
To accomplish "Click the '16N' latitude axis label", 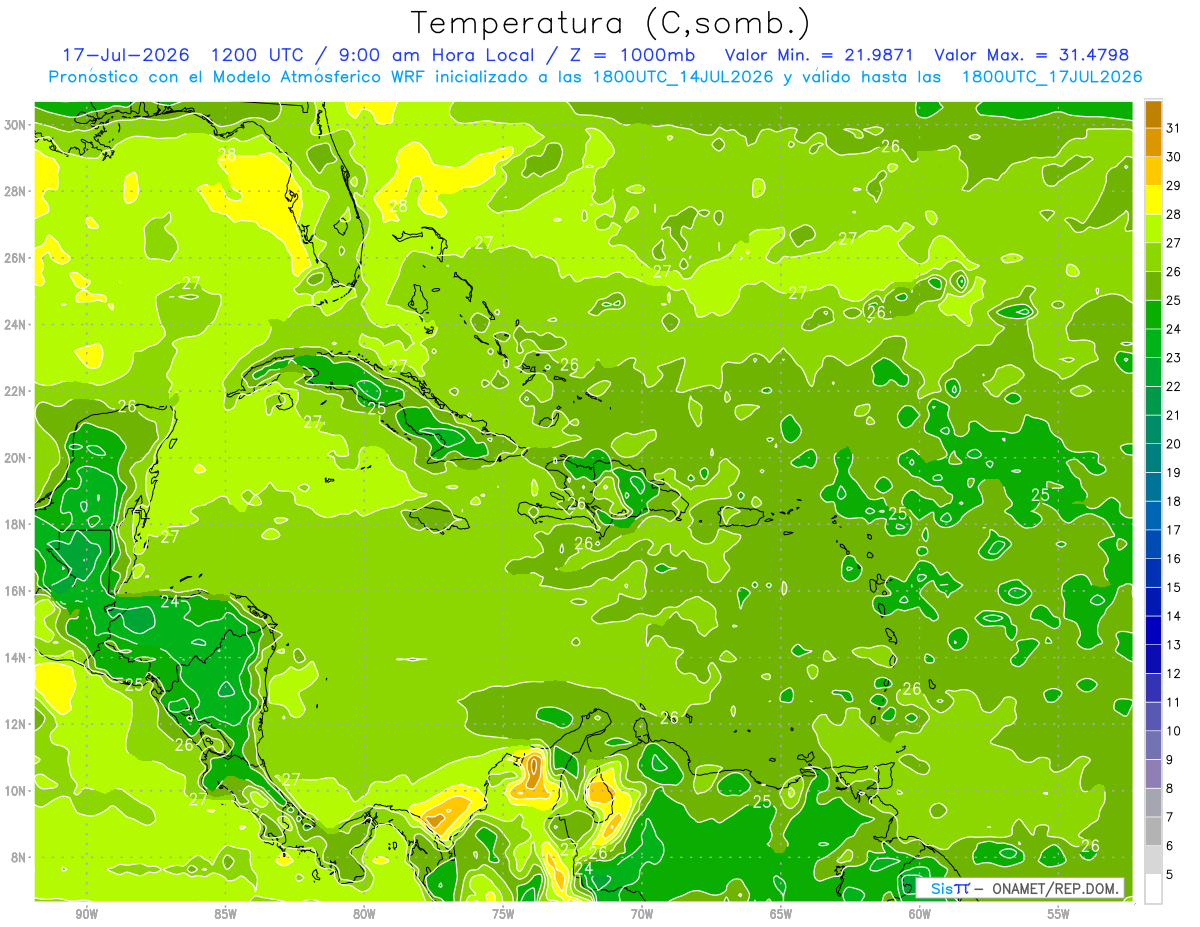I will pos(17,591).
